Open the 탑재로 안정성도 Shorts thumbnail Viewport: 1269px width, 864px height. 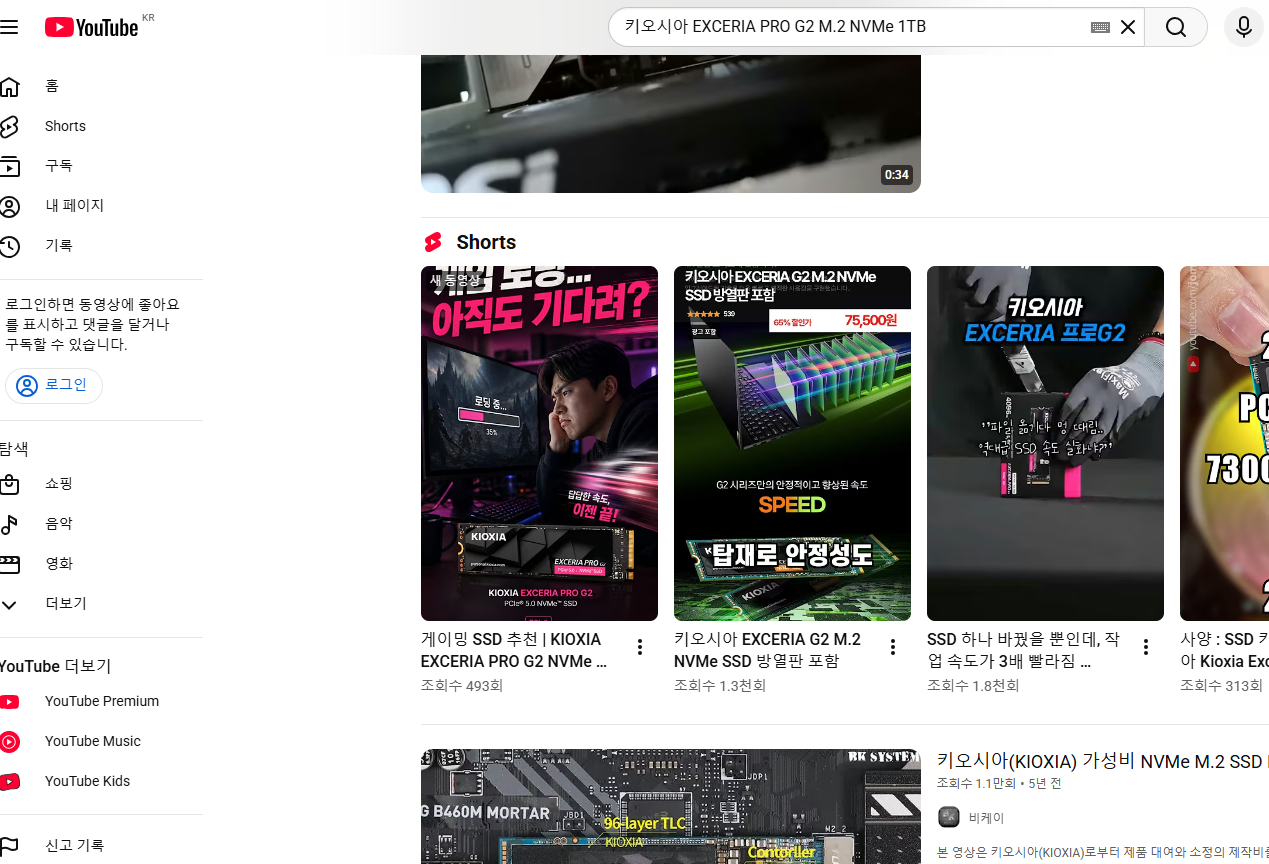click(x=792, y=443)
